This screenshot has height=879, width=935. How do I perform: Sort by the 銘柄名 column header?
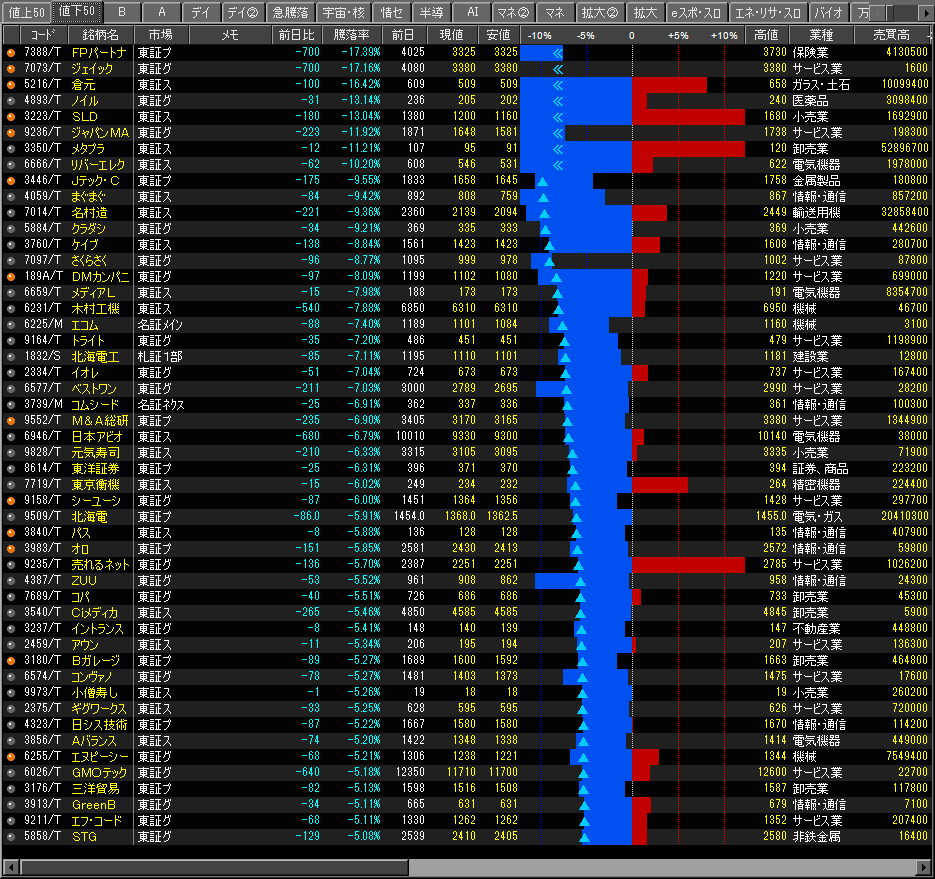100,35
